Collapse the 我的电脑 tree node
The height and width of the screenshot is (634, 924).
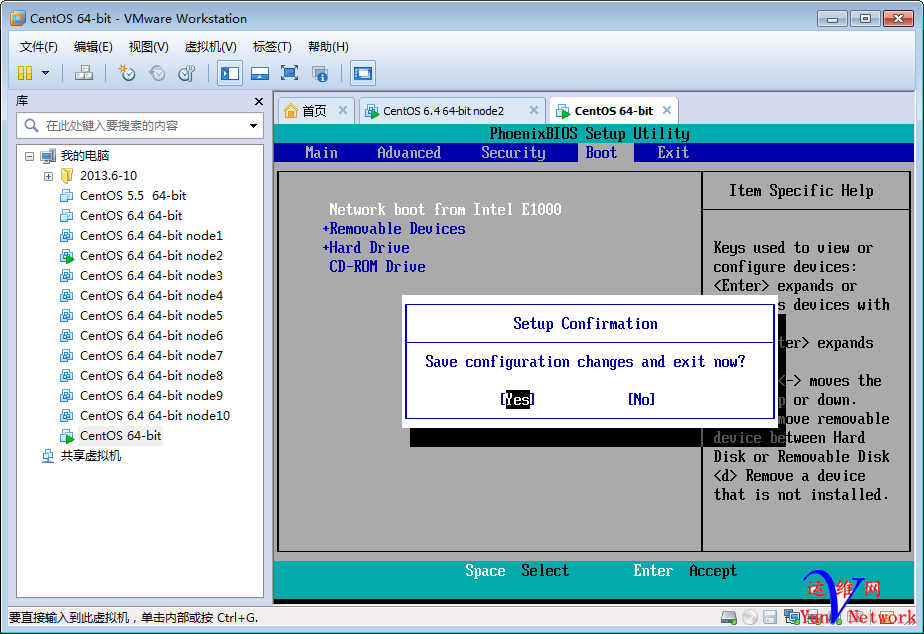click(x=29, y=156)
